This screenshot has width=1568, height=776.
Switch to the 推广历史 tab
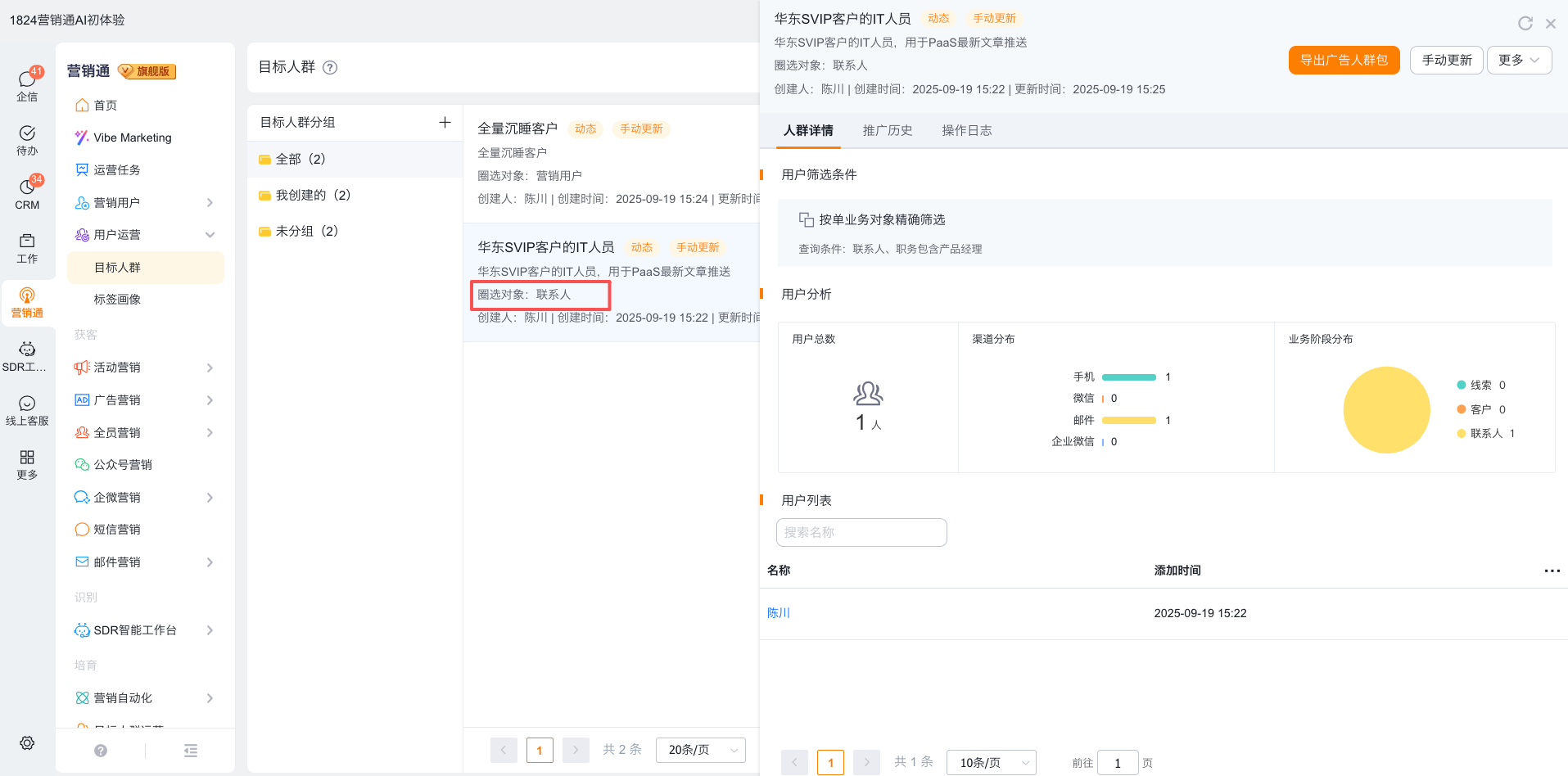[x=887, y=131]
